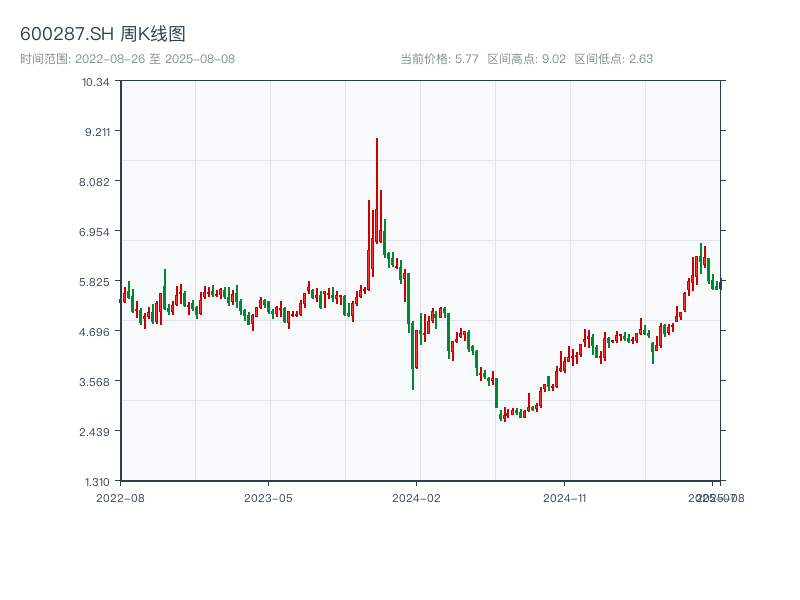Click the y-axis value 10.34
The width and height of the screenshot is (800, 600).
[95, 82]
